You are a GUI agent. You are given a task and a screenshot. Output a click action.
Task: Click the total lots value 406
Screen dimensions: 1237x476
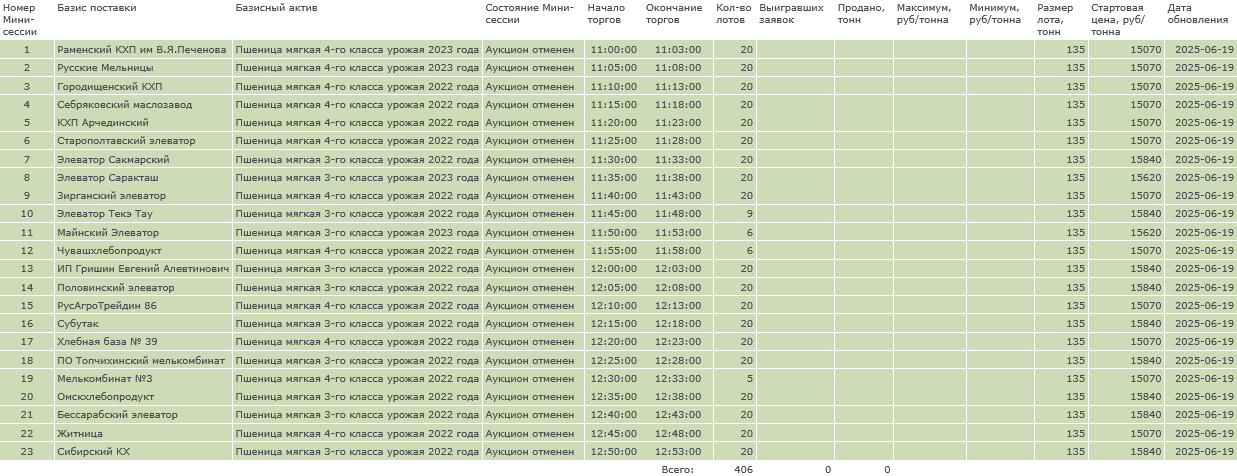(x=743, y=469)
